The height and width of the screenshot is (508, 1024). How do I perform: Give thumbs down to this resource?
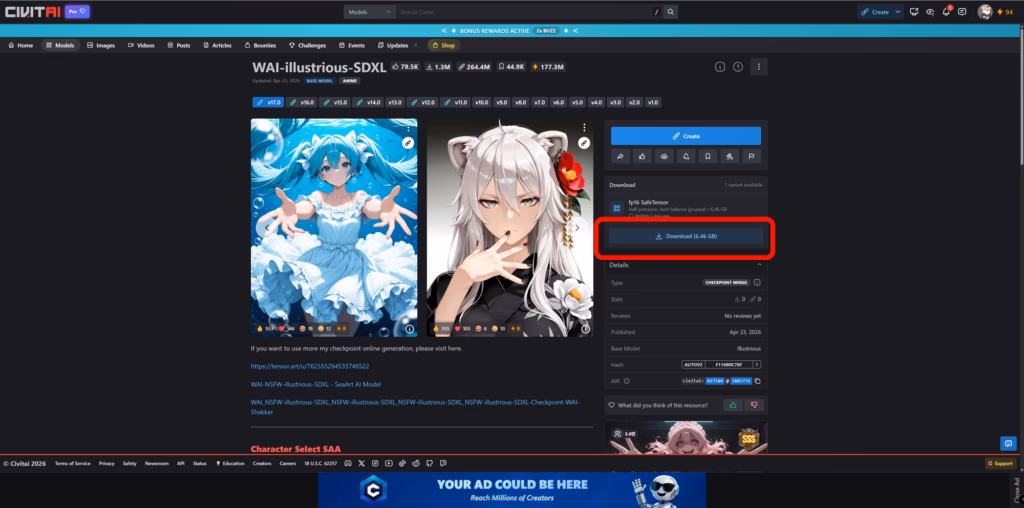tap(754, 405)
